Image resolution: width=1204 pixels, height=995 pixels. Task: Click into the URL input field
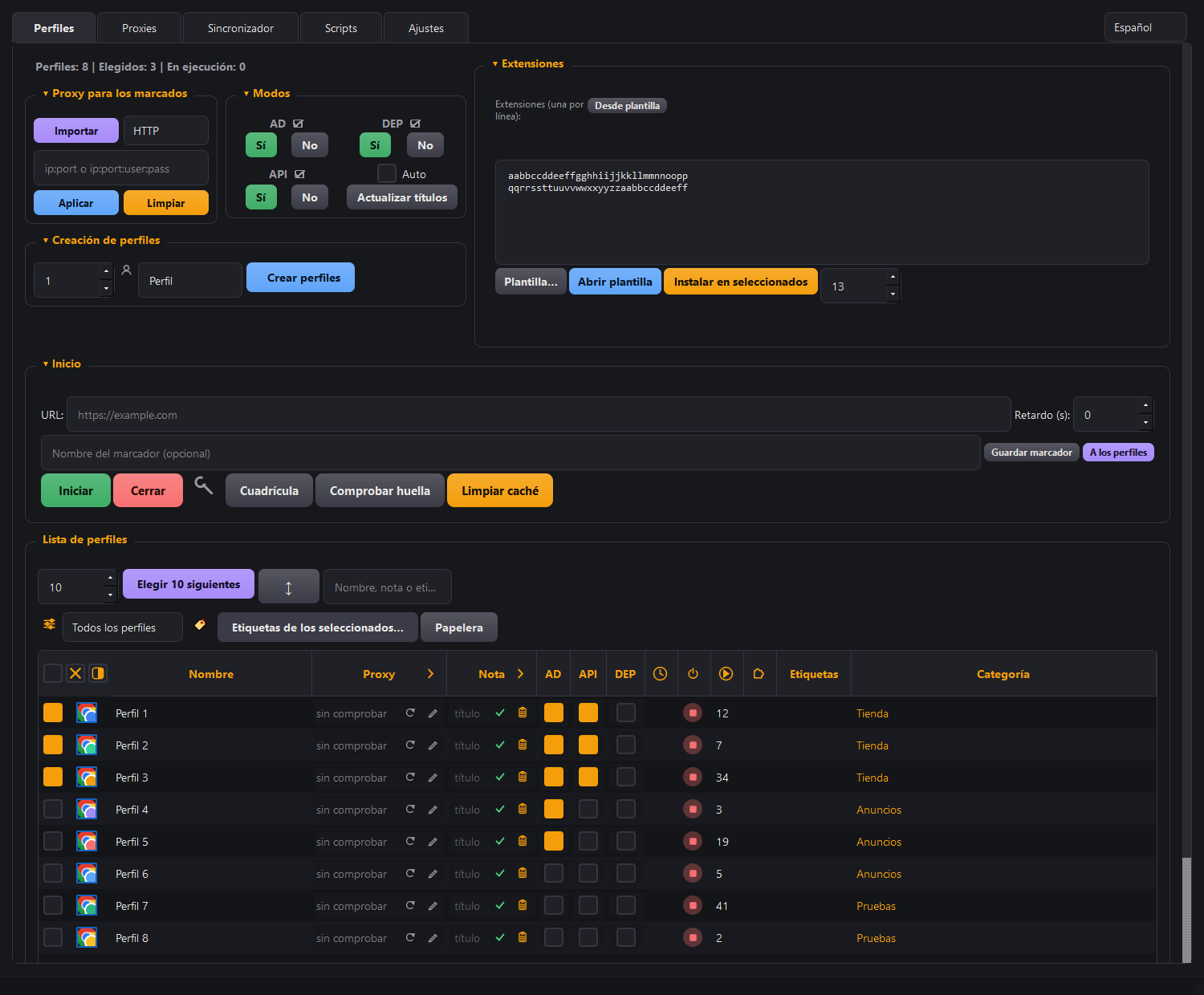pyautogui.click(x=539, y=415)
